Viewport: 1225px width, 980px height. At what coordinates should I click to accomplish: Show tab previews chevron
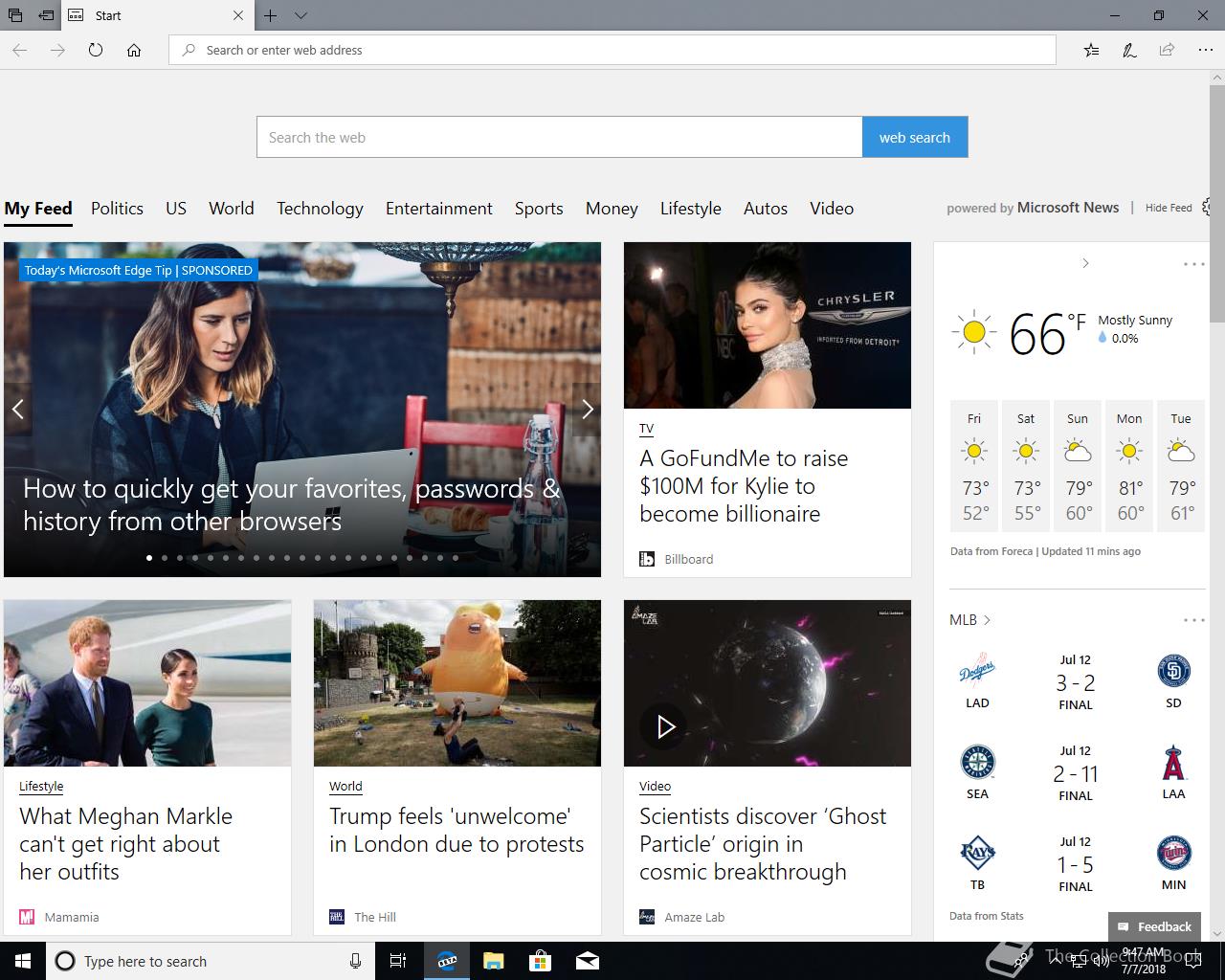coord(301,15)
